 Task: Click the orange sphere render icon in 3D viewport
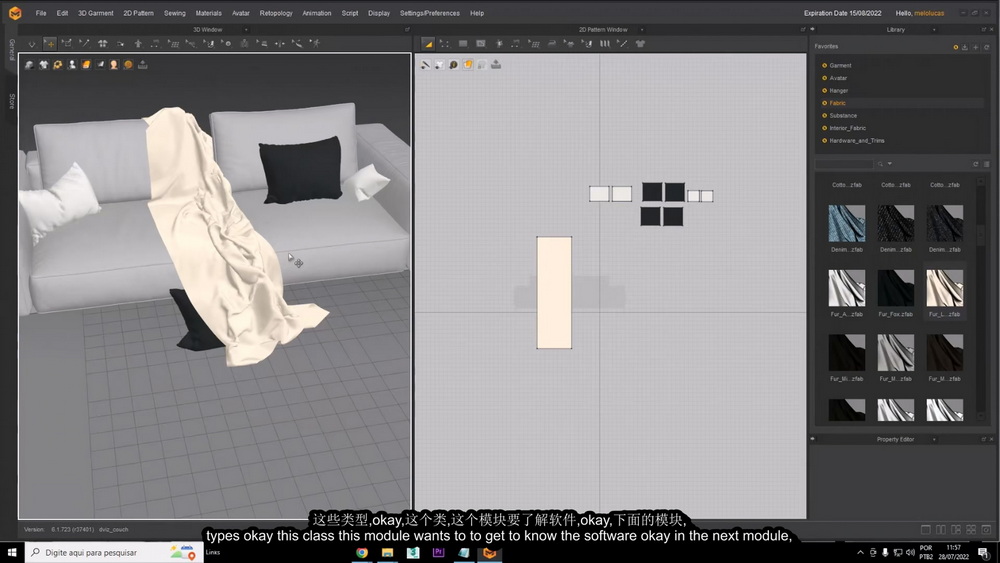128,64
